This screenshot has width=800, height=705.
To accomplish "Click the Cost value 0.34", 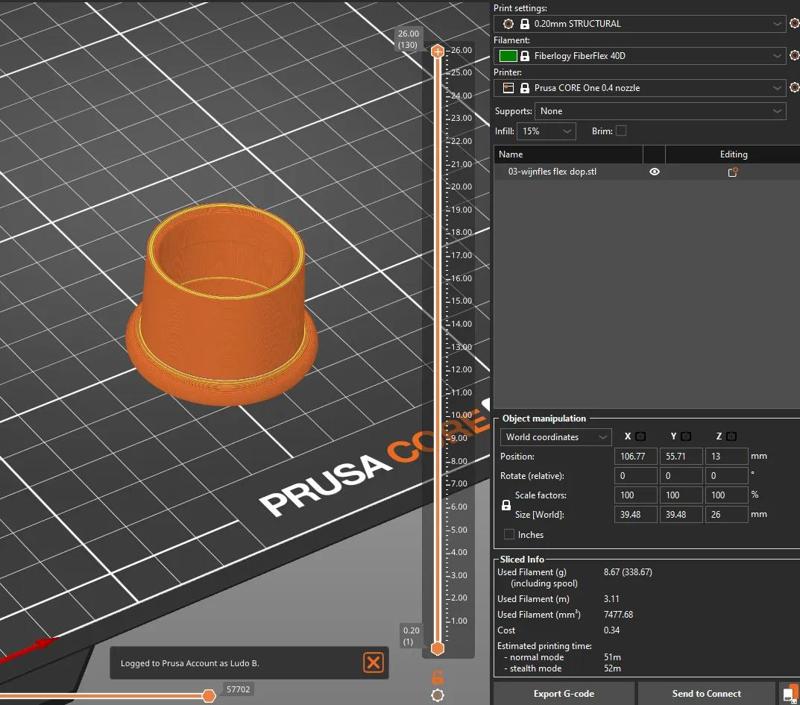I will (x=611, y=631).
